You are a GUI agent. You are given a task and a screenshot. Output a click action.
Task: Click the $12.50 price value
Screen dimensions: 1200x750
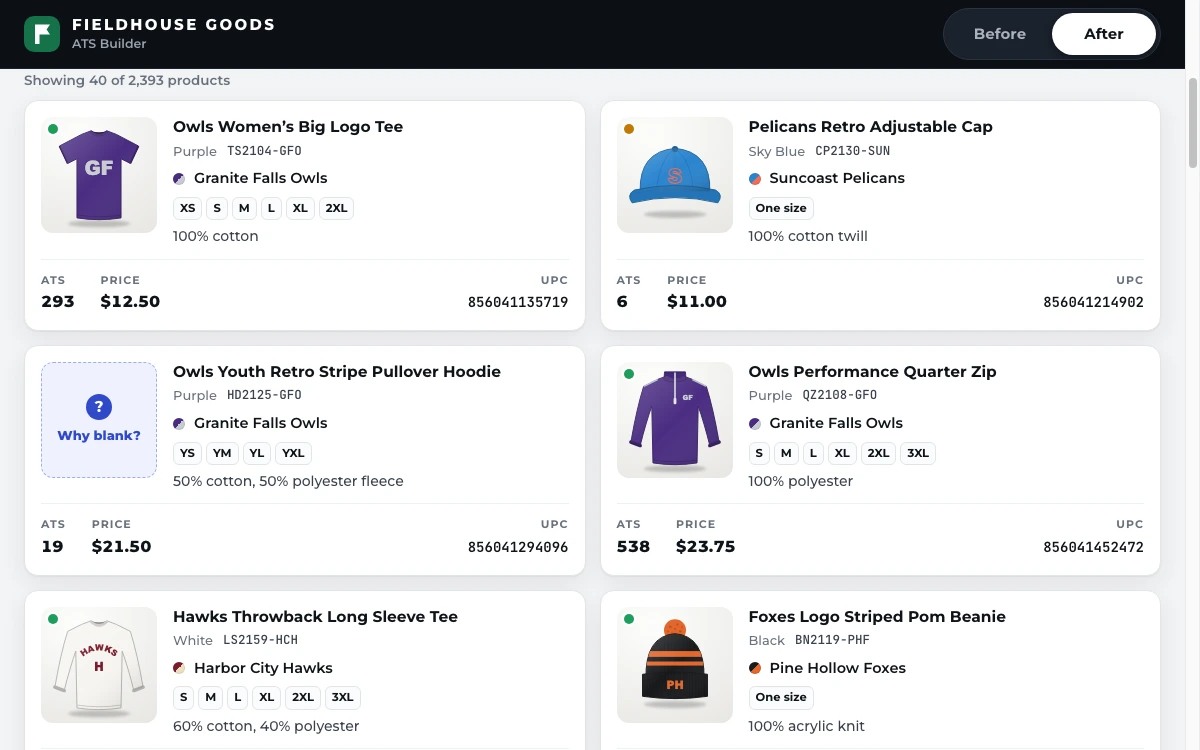click(130, 302)
